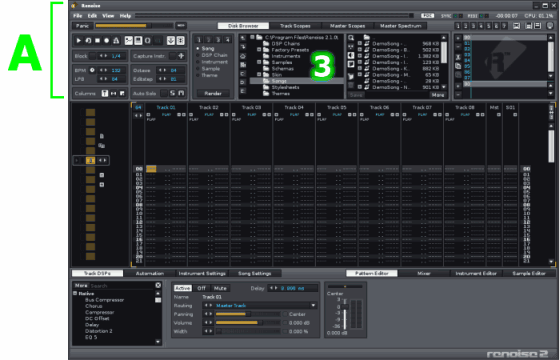
Task: Click the small button right of the Panic slider
Action: [181, 26]
